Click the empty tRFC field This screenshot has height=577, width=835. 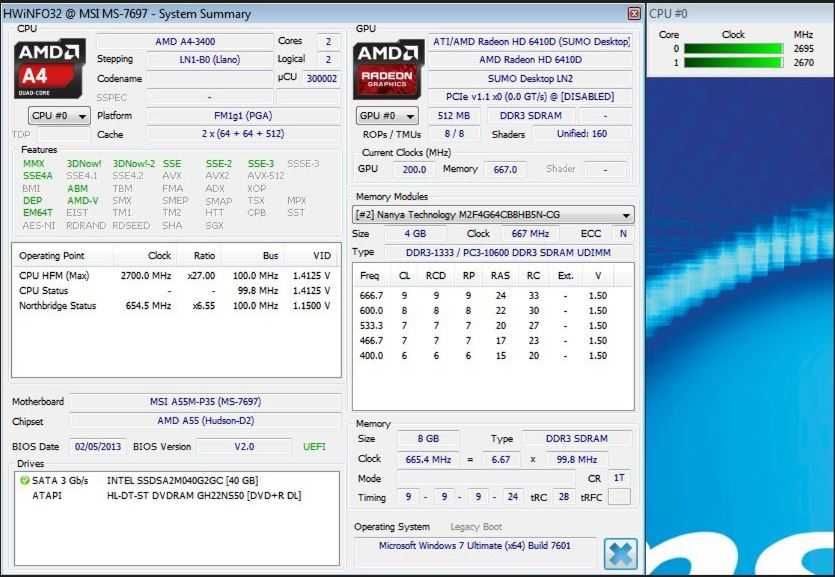[x=619, y=497]
